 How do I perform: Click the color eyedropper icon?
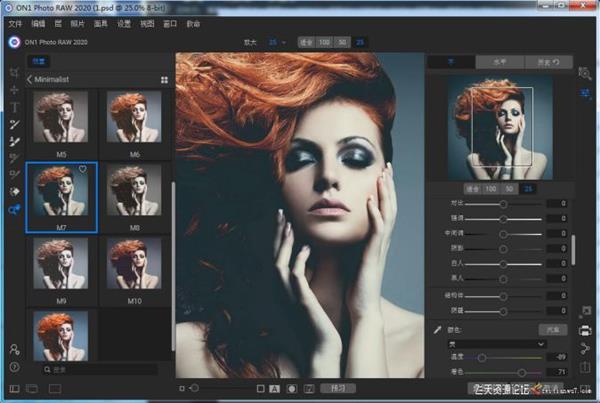(x=437, y=328)
